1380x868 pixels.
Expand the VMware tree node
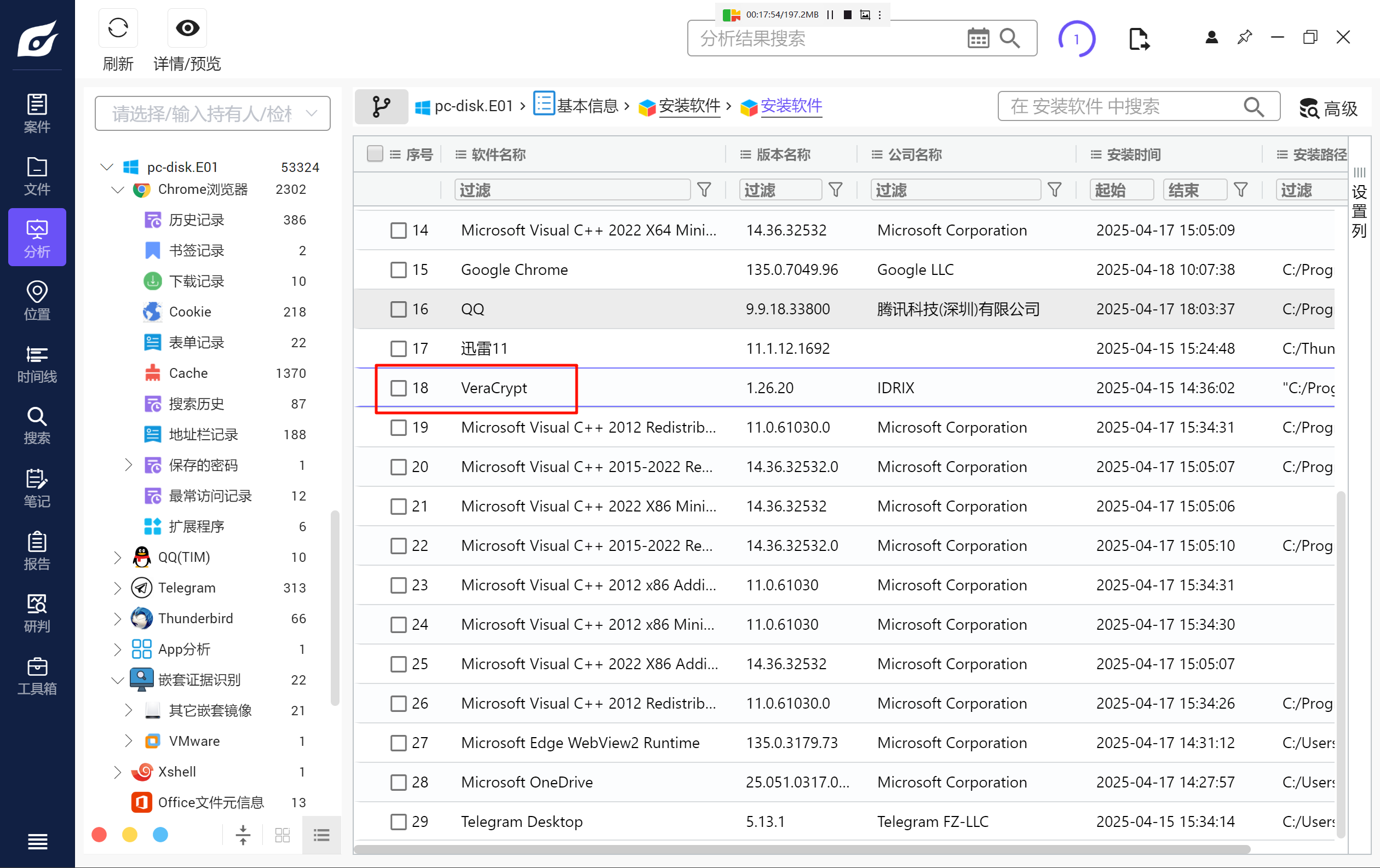tap(128, 741)
